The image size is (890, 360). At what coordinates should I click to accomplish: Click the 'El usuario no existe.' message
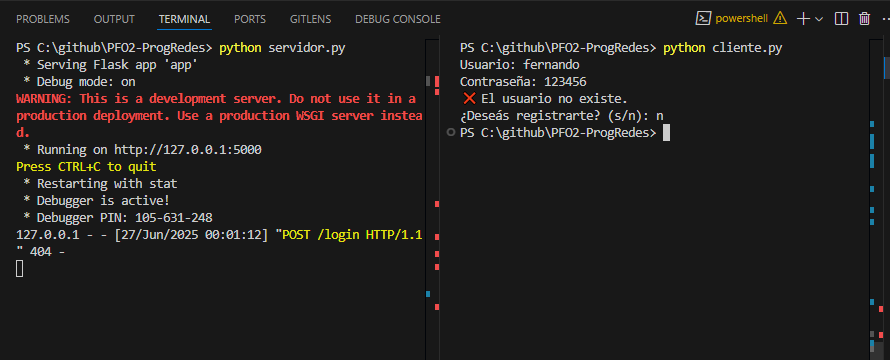pyautogui.click(x=554, y=99)
